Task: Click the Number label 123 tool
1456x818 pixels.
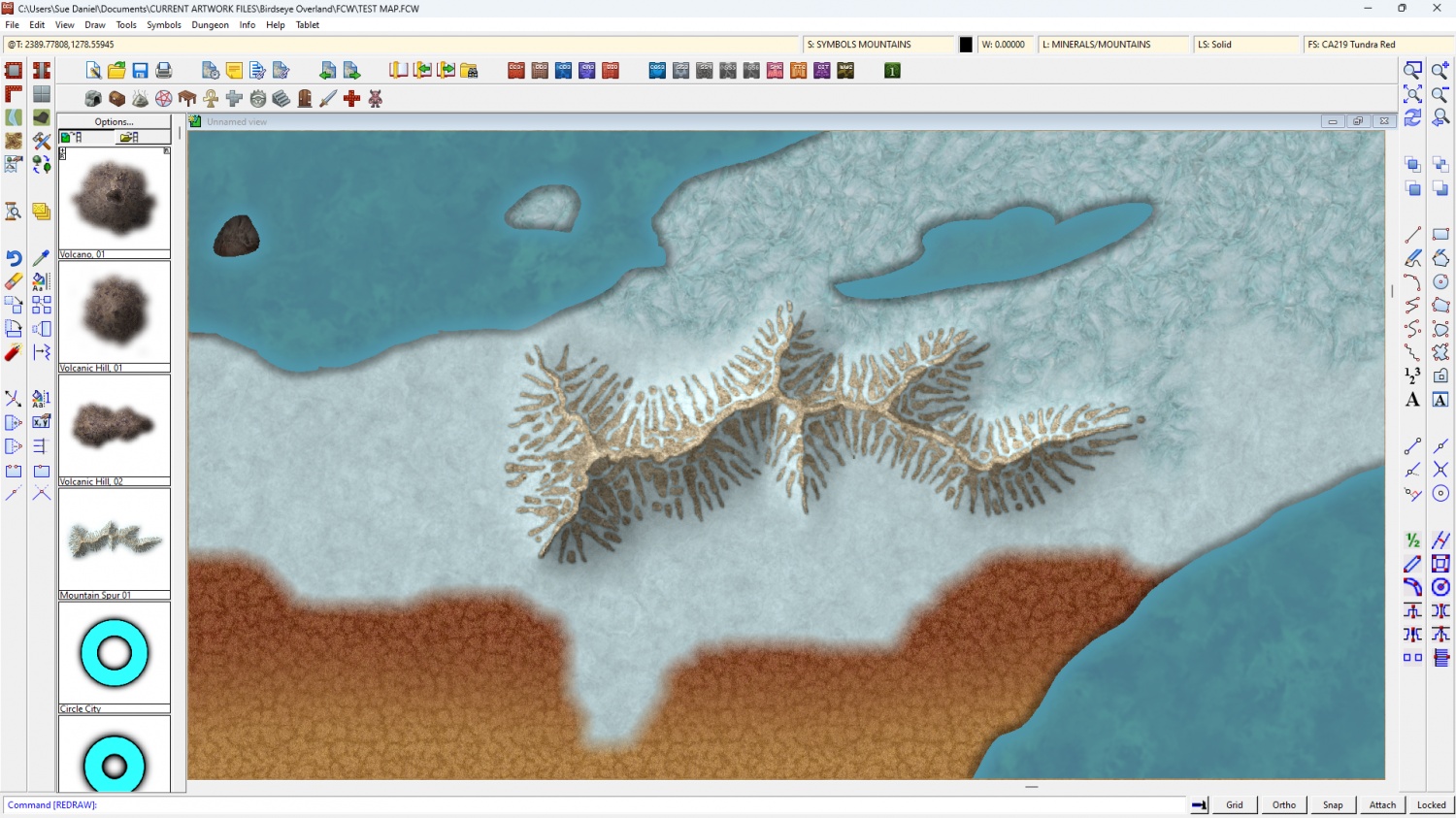Action: (1412, 376)
